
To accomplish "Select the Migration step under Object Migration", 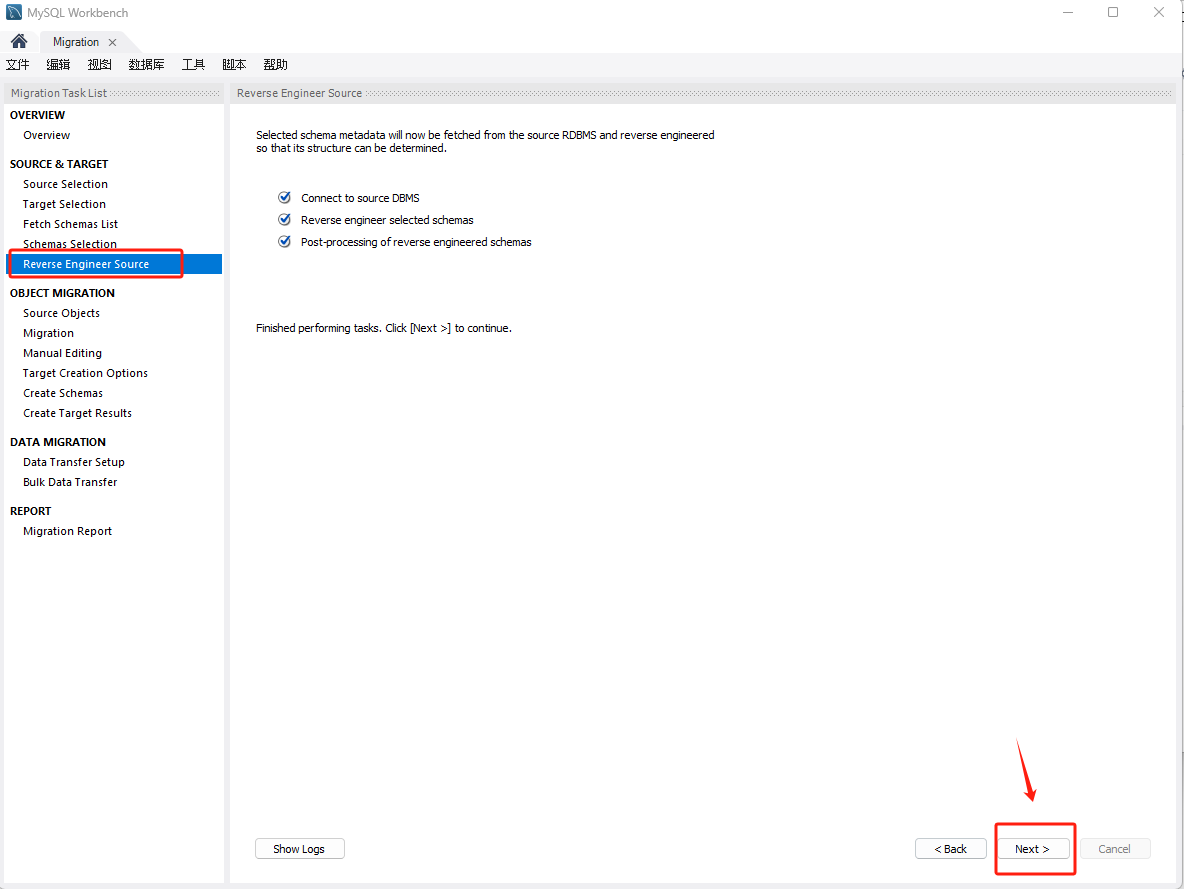I will pyautogui.click(x=48, y=333).
